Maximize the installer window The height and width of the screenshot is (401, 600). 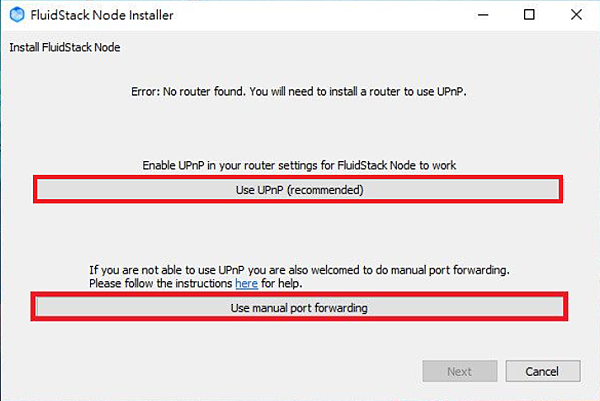click(529, 15)
